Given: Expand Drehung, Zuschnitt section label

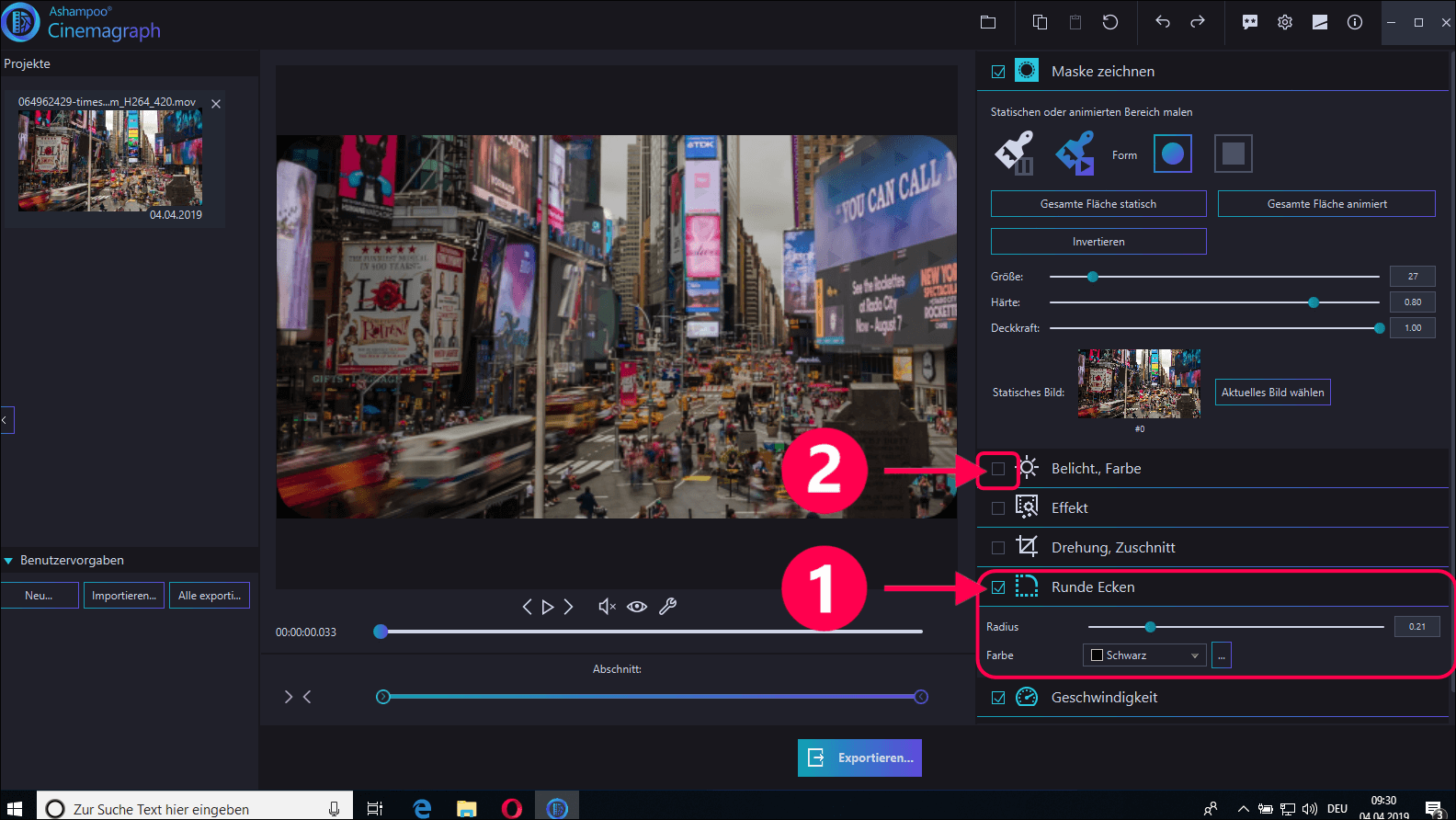Looking at the screenshot, I should [x=1113, y=547].
